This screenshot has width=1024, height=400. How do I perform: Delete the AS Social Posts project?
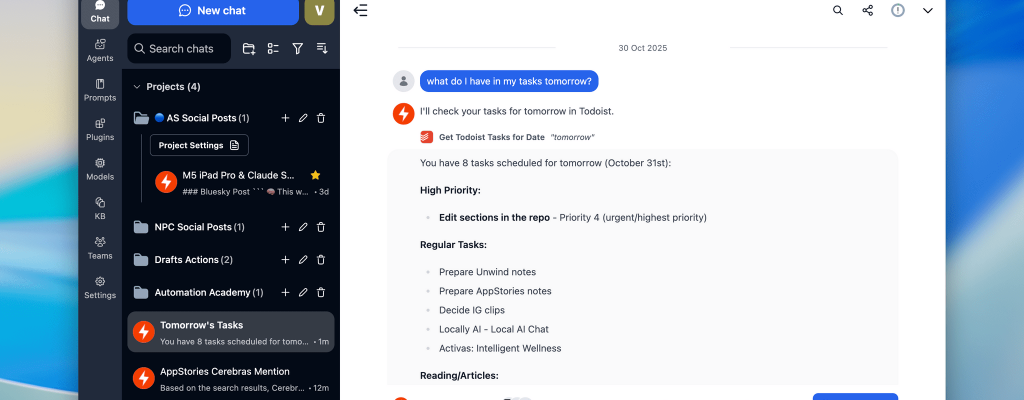click(x=321, y=118)
